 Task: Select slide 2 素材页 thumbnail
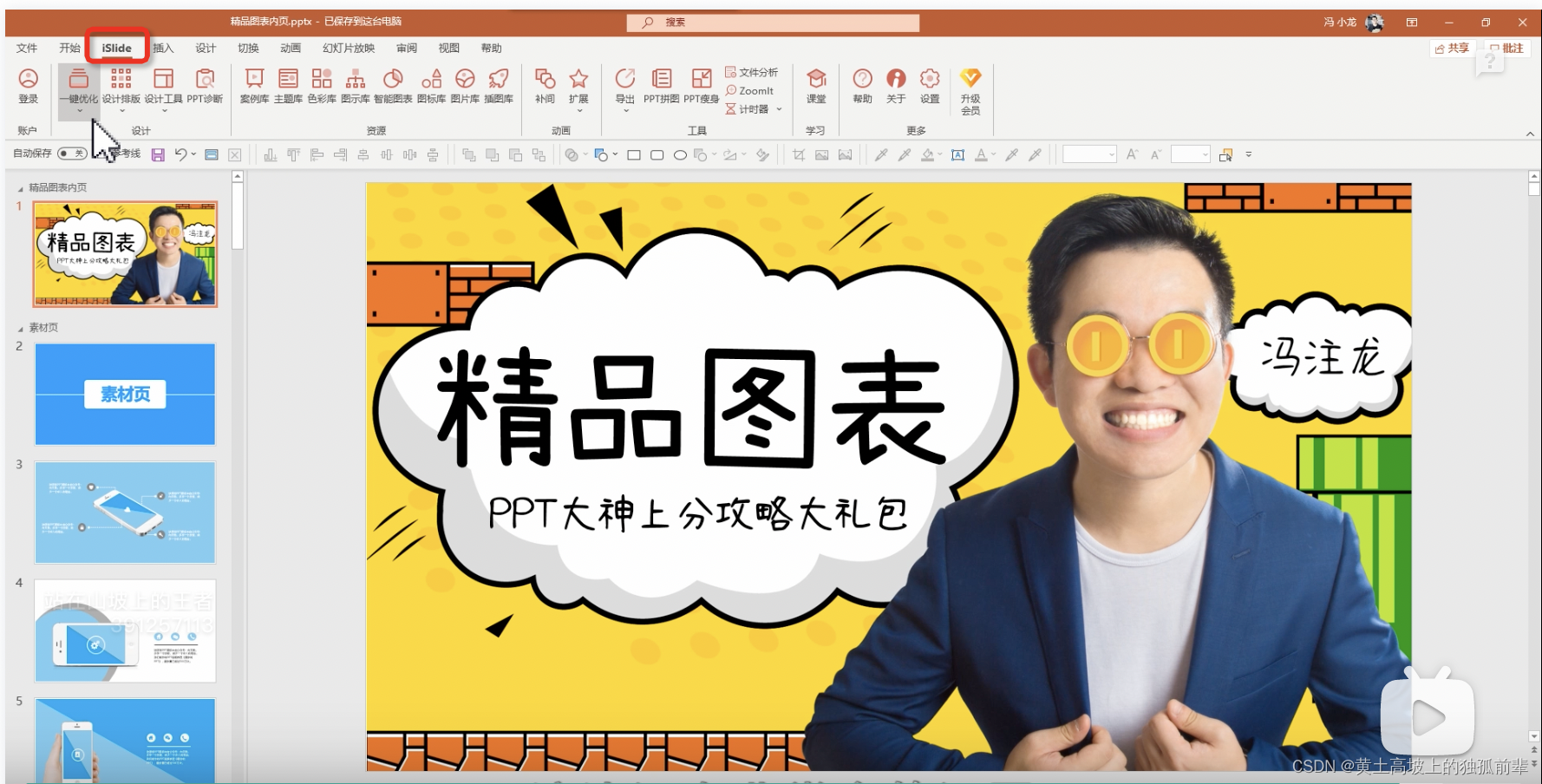click(125, 395)
